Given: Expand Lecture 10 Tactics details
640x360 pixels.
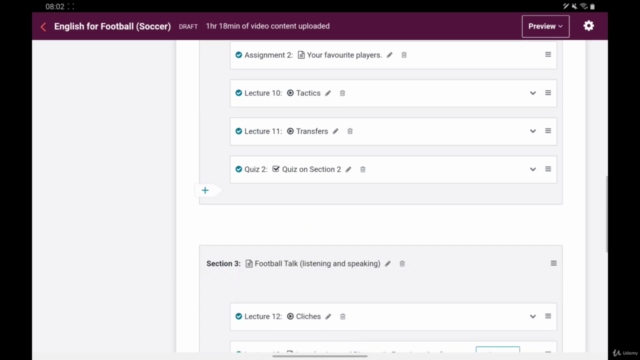Looking at the screenshot, I should coord(533,93).
